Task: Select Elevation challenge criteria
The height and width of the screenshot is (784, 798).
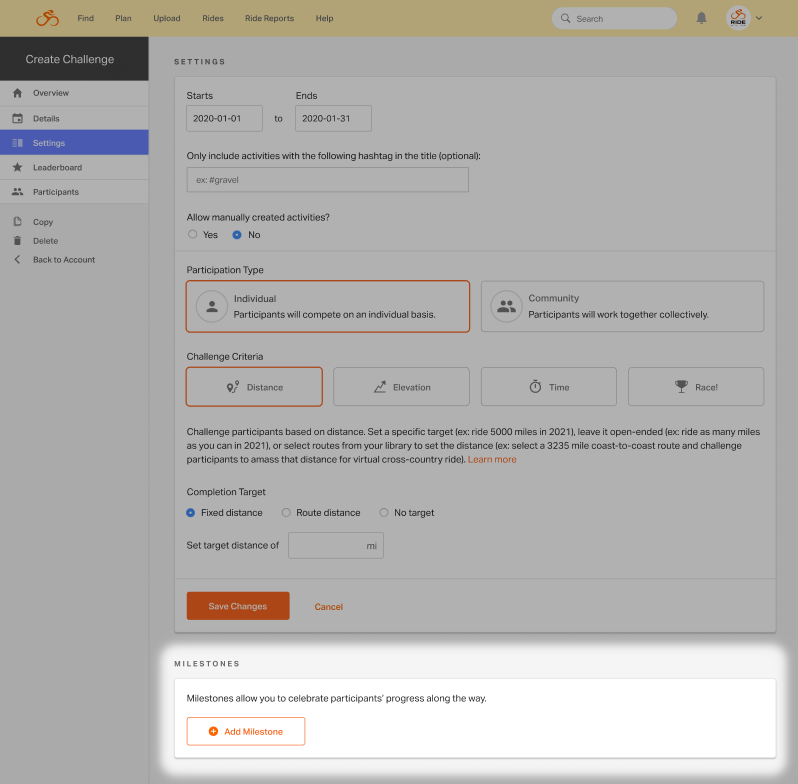Action: (x=402, y=387)
